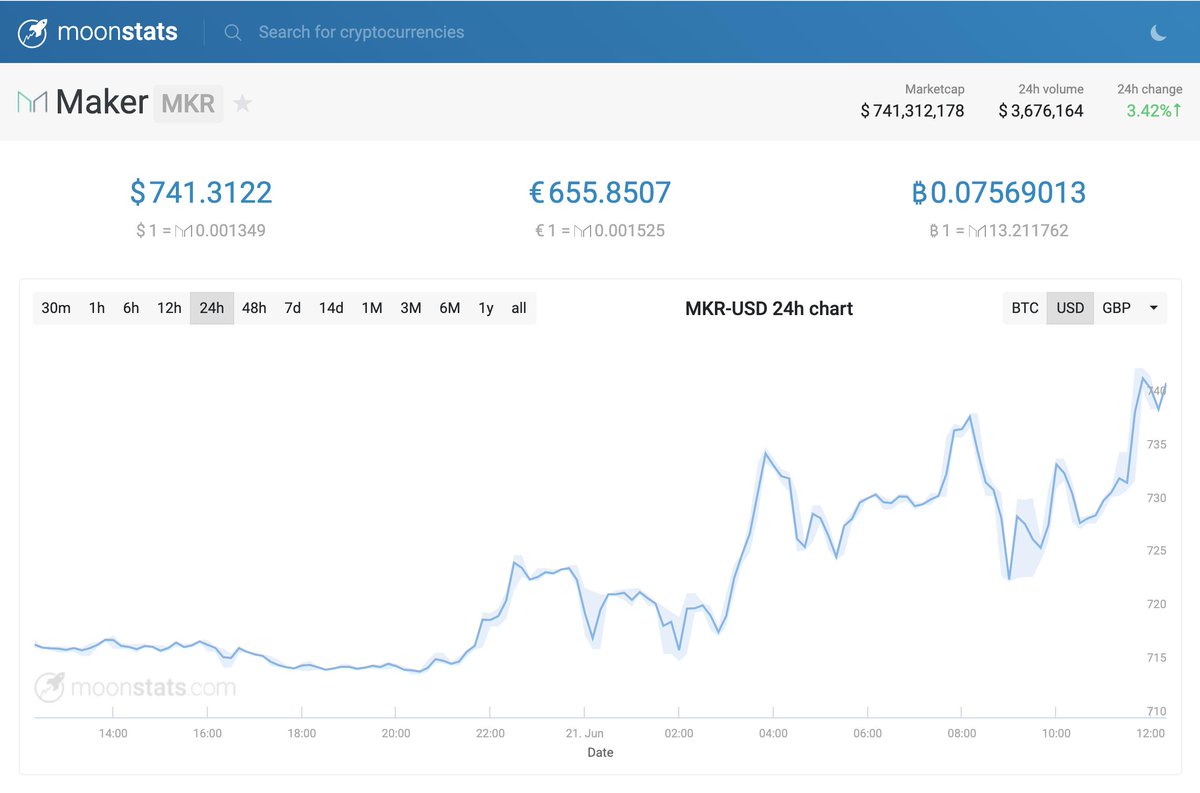Viewport: 1200px width, 793px height.
Task: Toggle dark mode with the moon icon
Action: click(x=1158, y=32)
